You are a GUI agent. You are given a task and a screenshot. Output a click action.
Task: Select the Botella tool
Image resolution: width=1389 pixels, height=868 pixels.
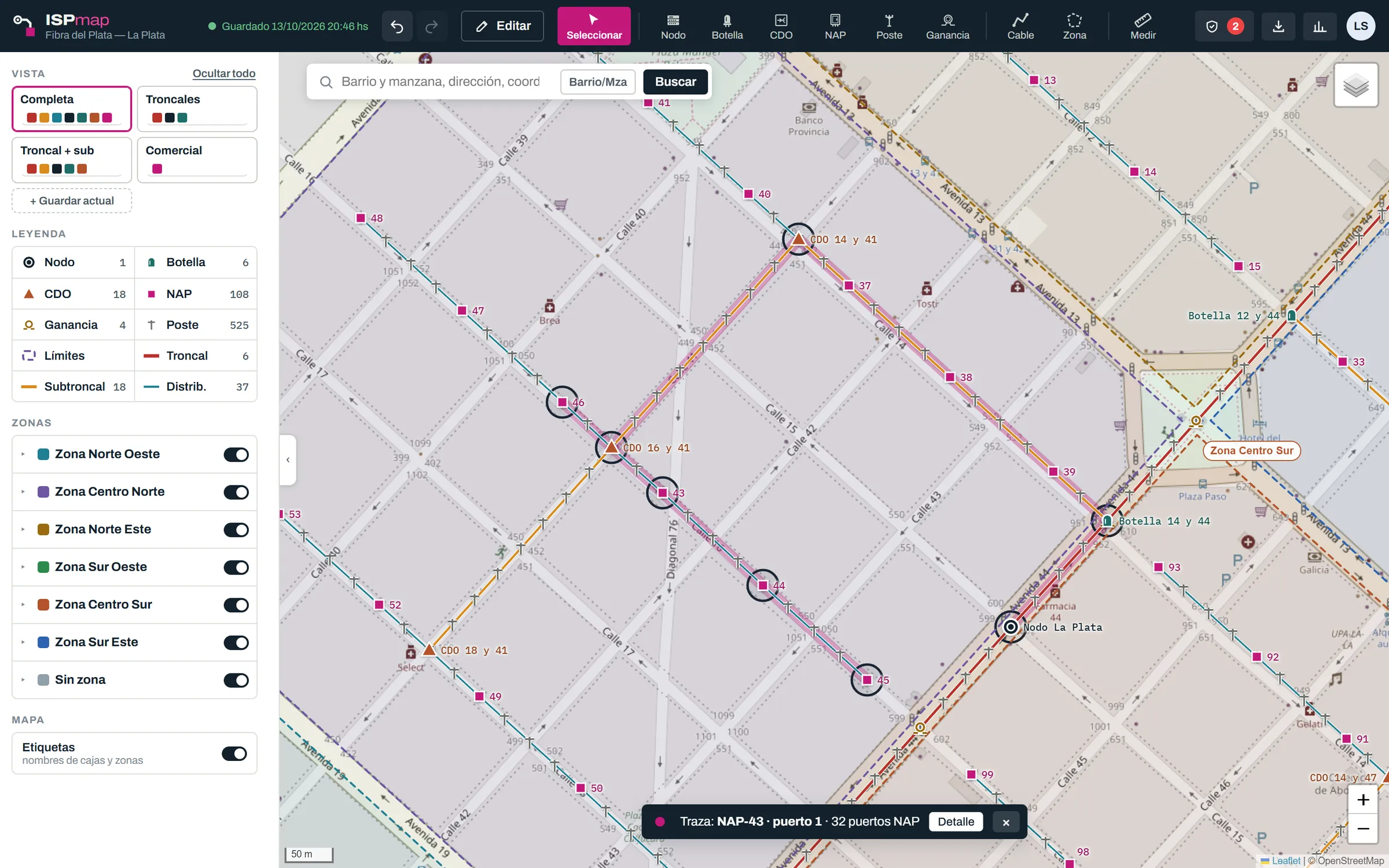coord(727,26)
